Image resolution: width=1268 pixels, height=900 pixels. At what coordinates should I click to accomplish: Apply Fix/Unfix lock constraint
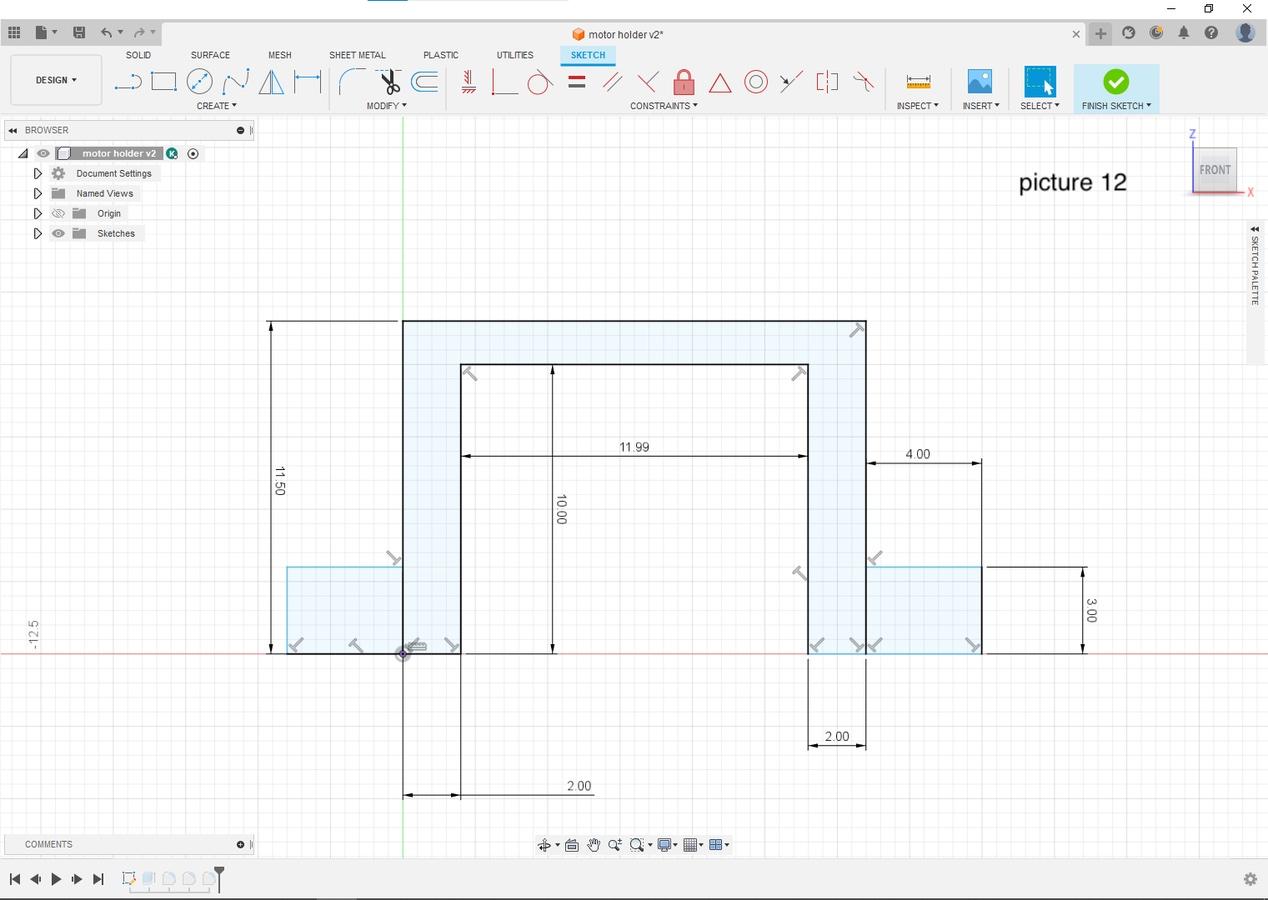pyautogui.click(x=684, y=82)
